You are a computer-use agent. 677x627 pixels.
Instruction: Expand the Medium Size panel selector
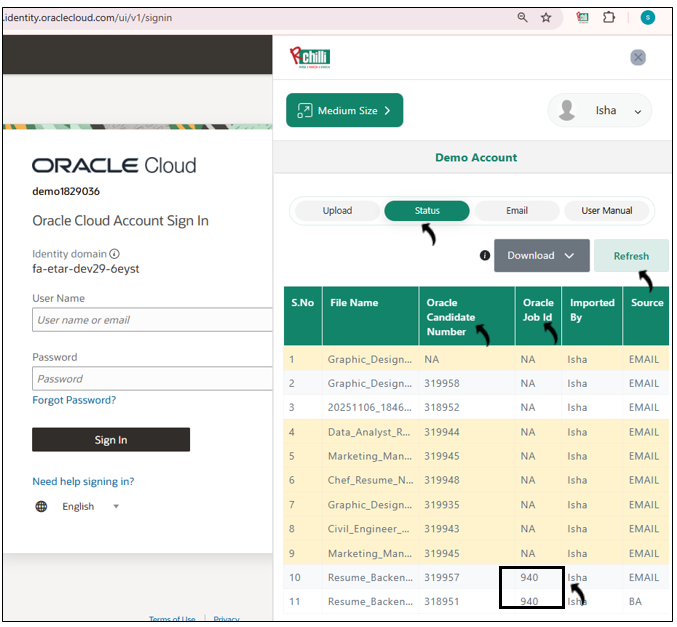[344, 111]
